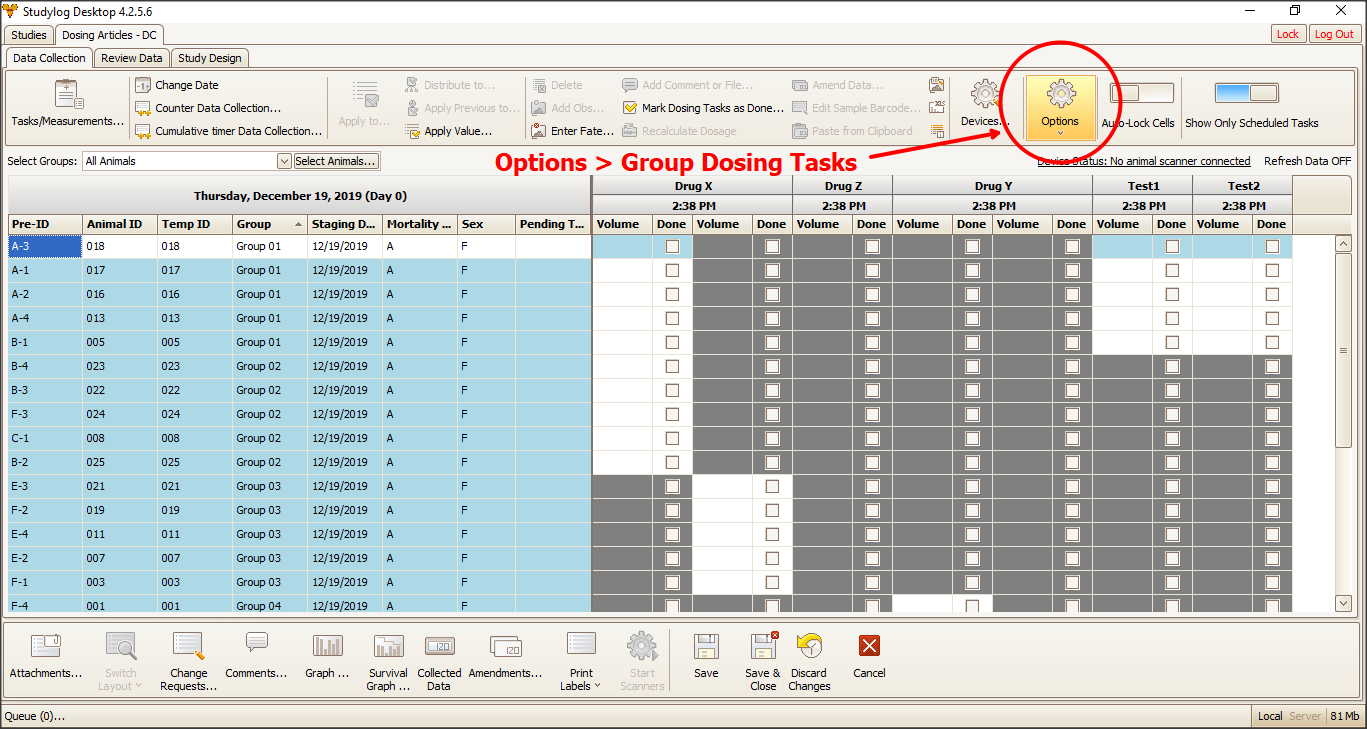Toggle the Auto-Lock Cells switch
This screenshot has height=729, width=1367.
click(1142, 93)
